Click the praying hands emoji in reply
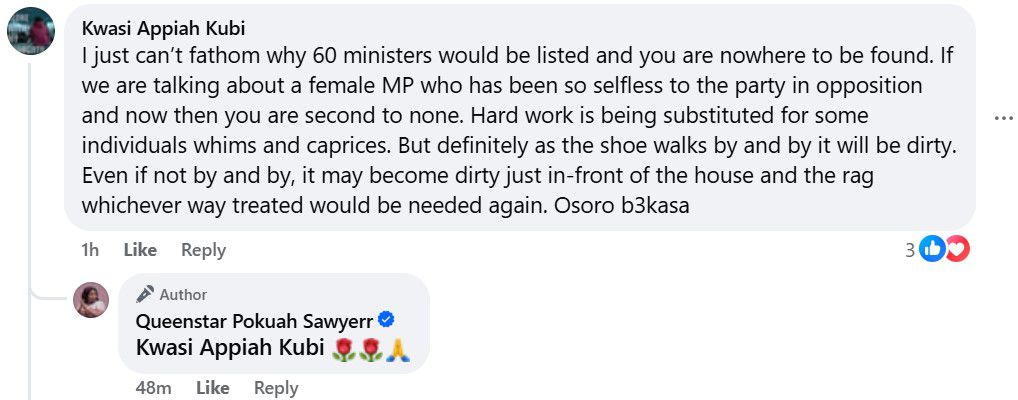This screenshot has height=400, width=1018. pyautogui.click(x=397, y=349)
